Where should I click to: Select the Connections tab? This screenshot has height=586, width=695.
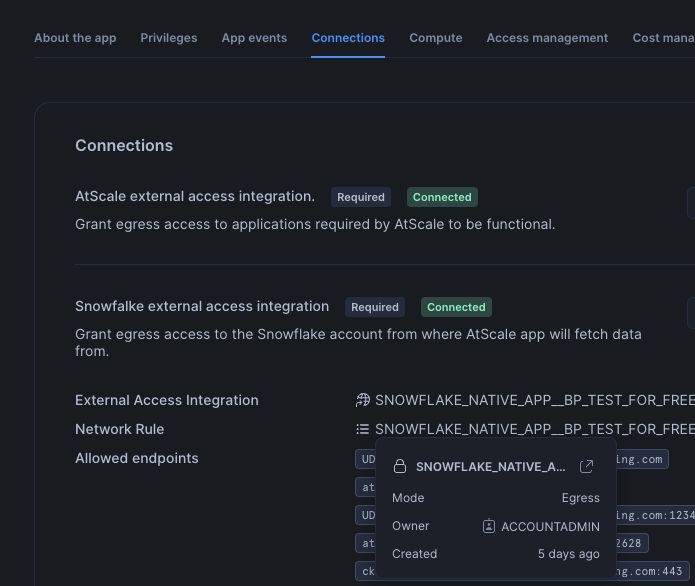(x=348, y=38)
